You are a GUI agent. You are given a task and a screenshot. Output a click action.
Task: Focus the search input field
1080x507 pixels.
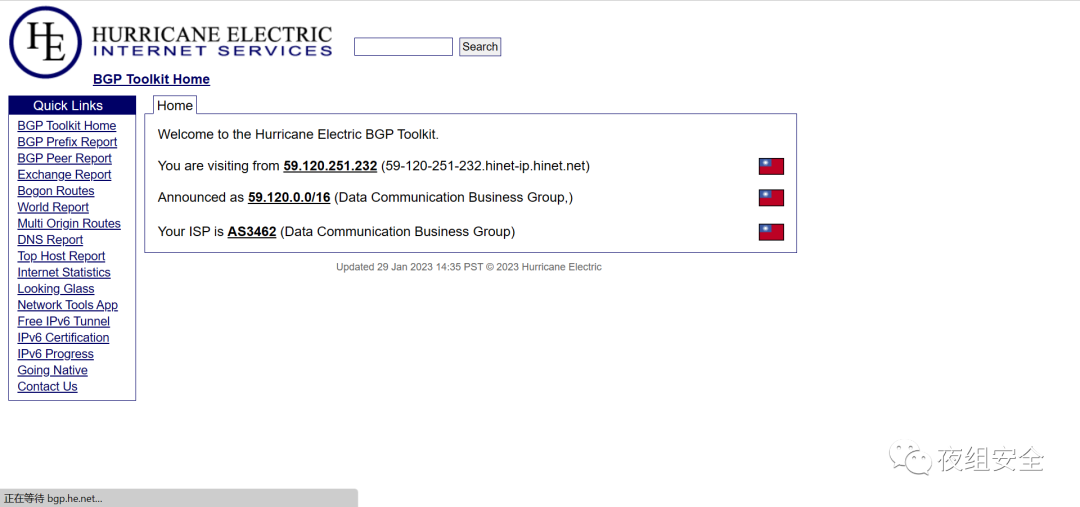403,47
